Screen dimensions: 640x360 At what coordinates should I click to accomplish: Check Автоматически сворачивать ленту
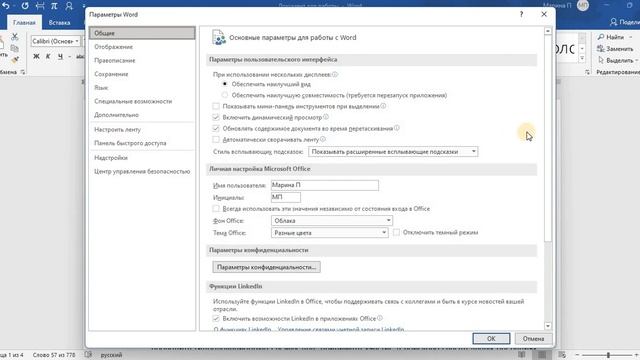216,140
